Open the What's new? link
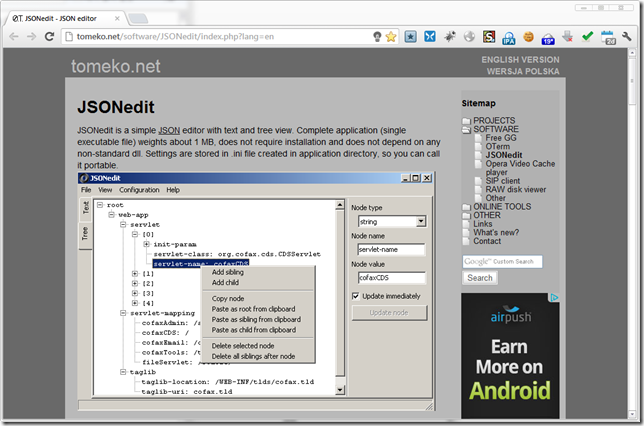Image resolution: width=644 pixels, height=426 pixels. click(496, 233)
